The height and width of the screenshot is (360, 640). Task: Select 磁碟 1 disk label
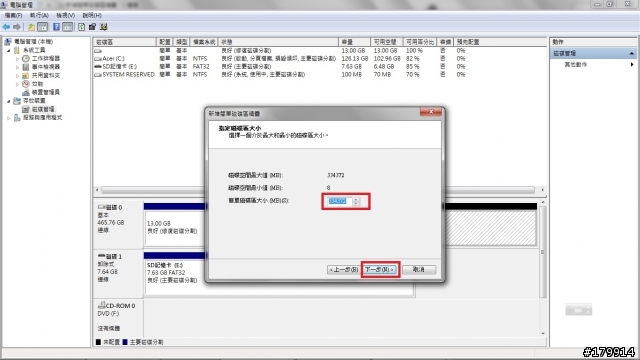coord(118,273)
